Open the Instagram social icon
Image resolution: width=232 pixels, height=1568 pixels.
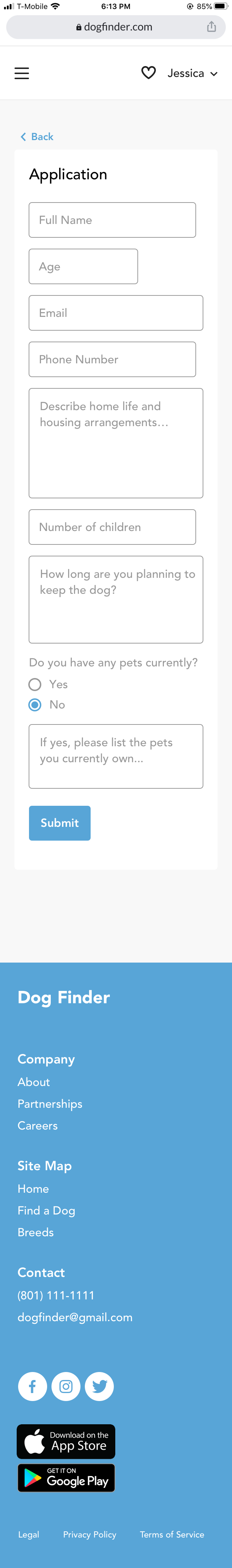[x=66, y=1387]
